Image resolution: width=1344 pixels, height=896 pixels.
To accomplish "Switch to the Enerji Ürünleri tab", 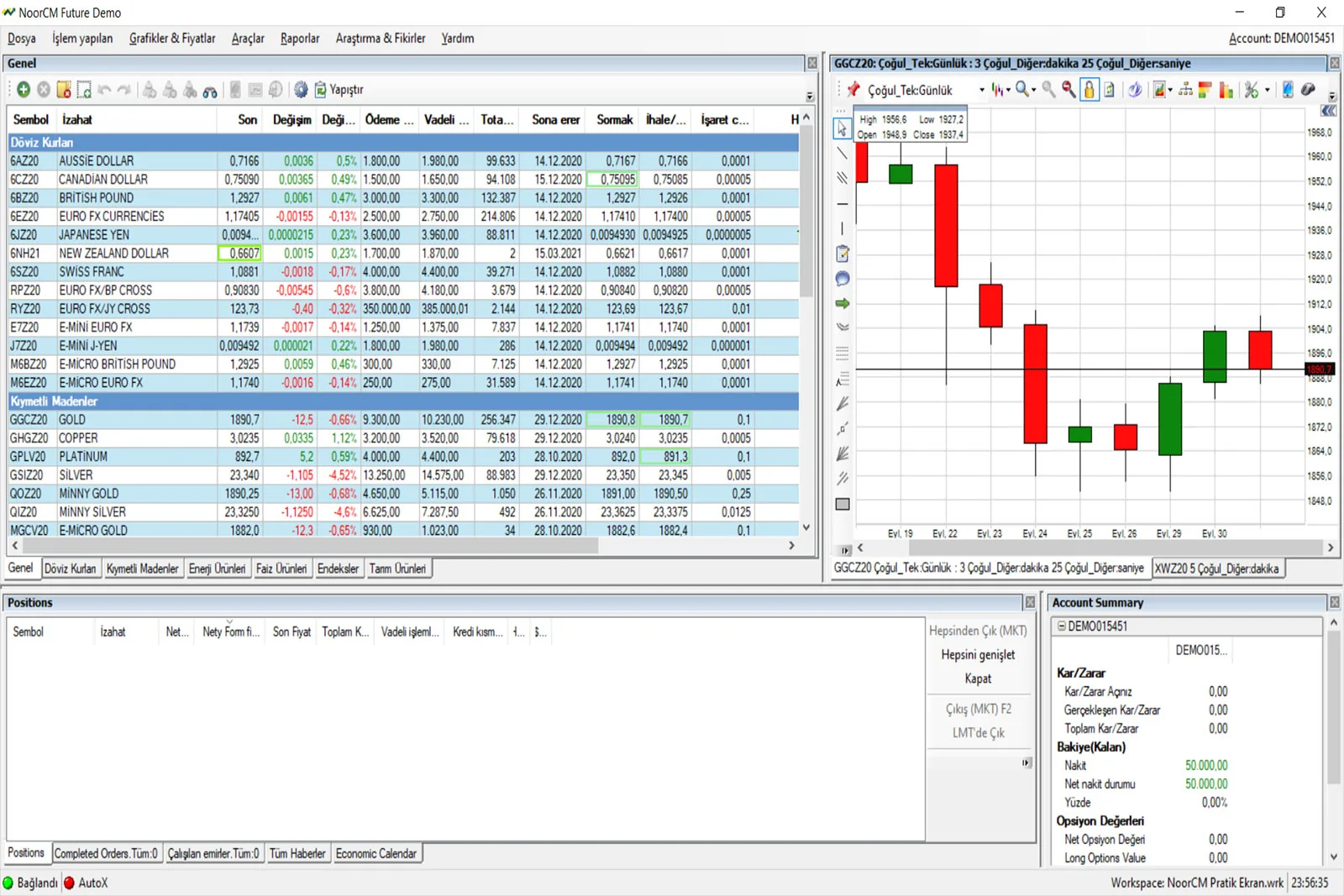I will click(217, 569).
